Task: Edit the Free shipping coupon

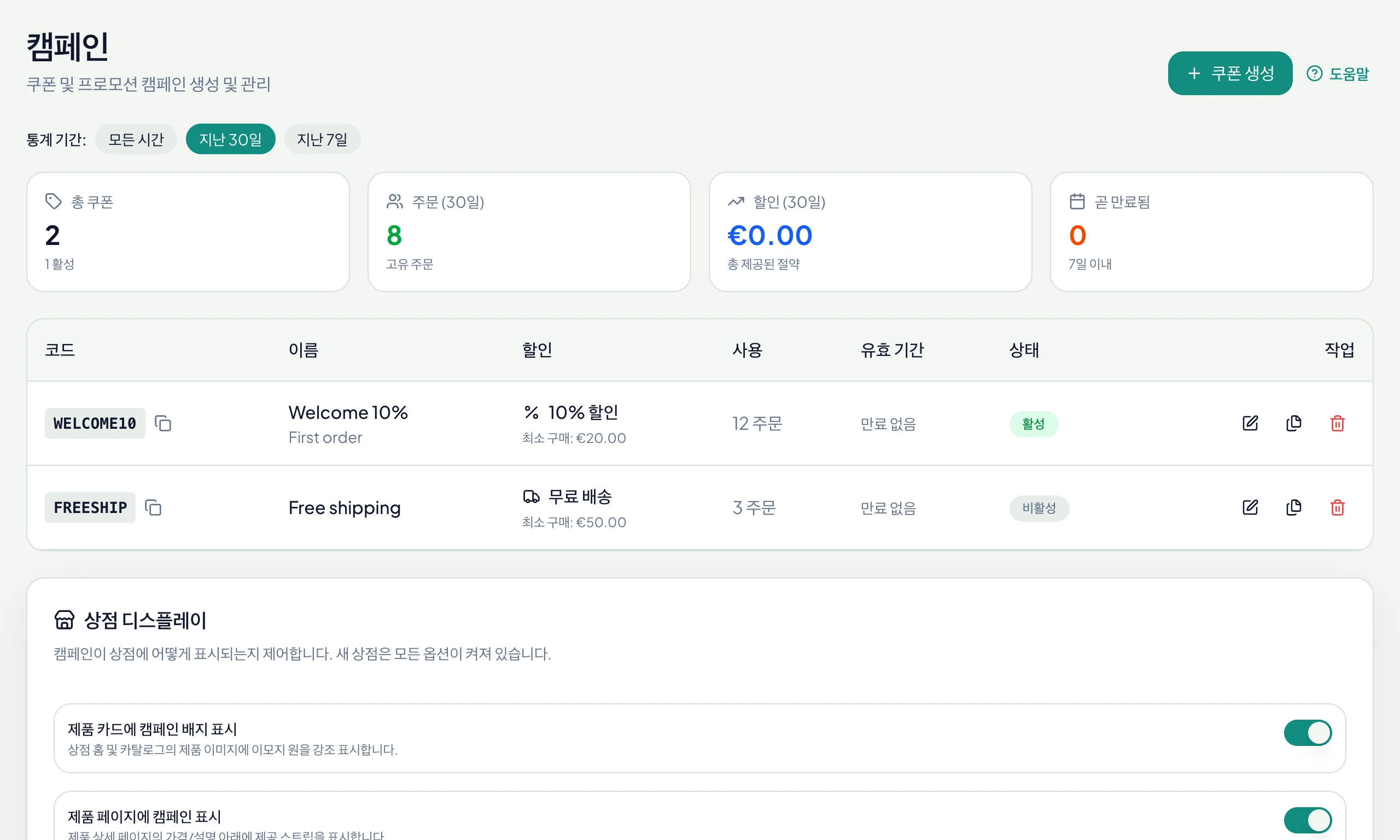Action: 1250,507
